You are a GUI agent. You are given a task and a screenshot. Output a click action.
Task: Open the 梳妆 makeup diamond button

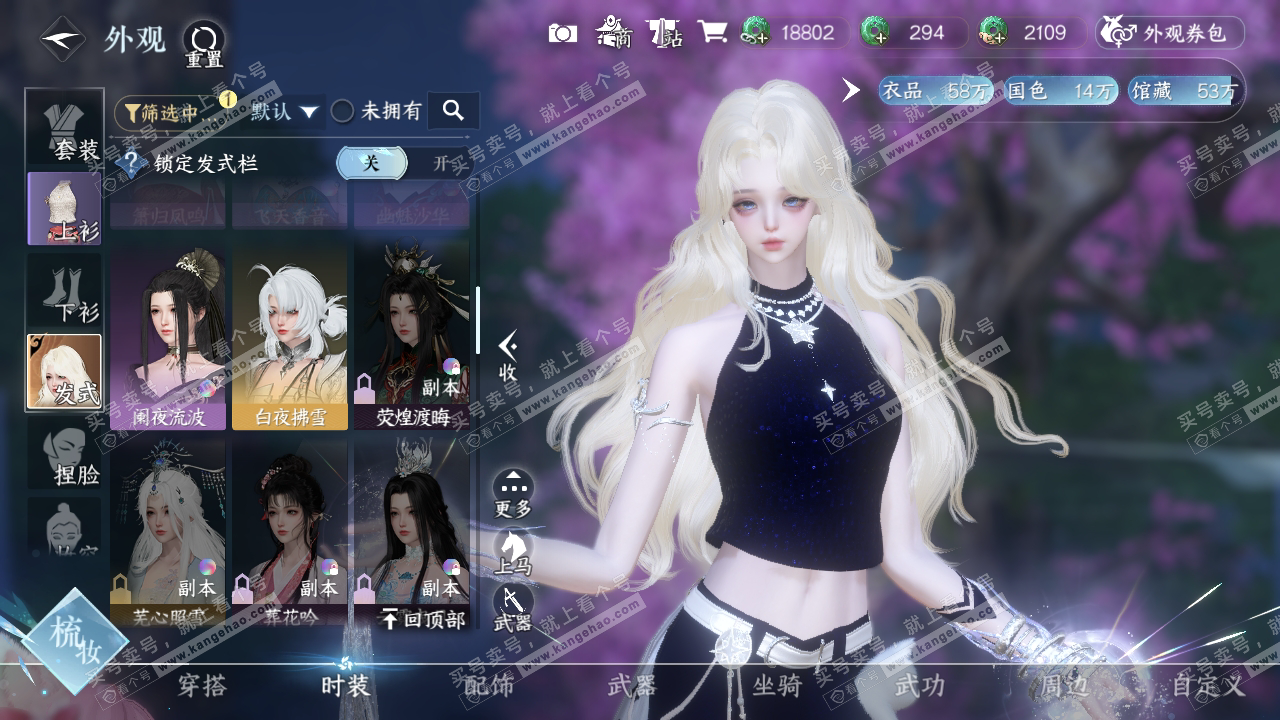75,640
